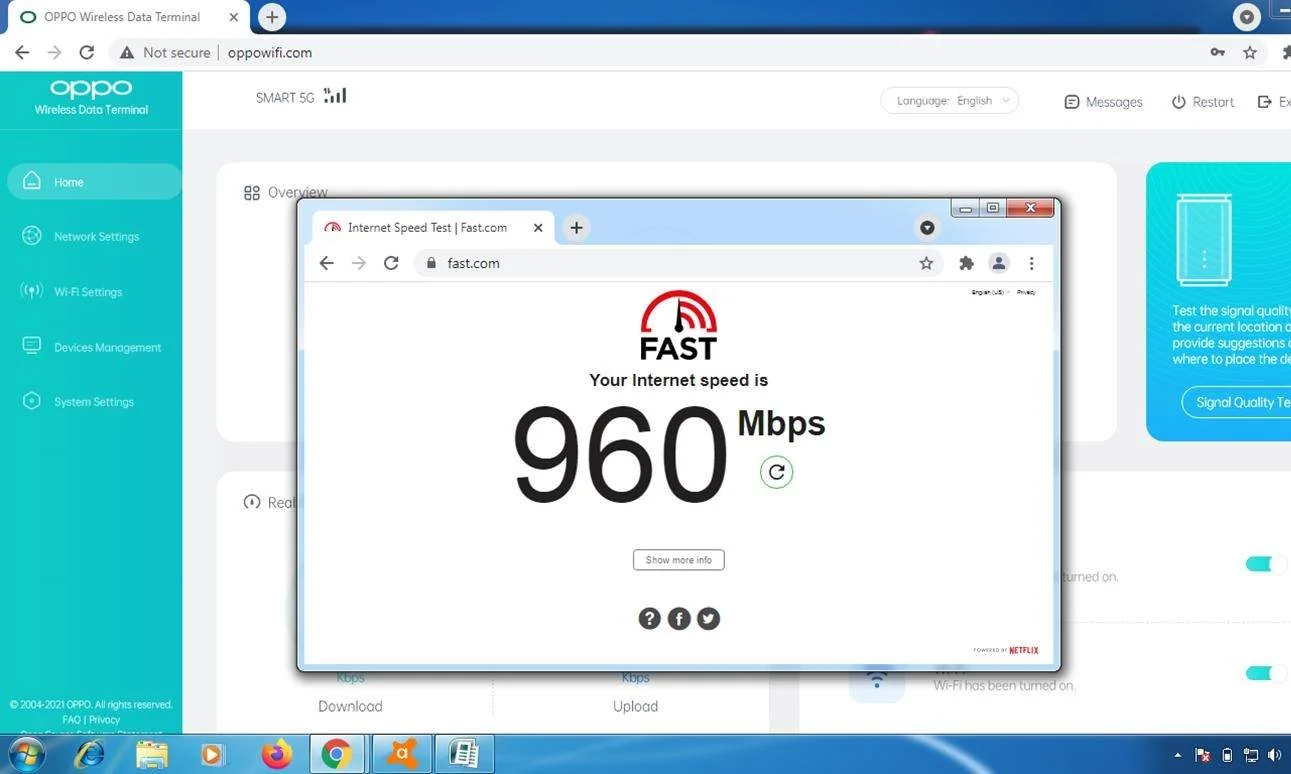1291x774 pixels.
Task: Toggle the first teal switch in the OPPO page
Action: pos(1266,564)
